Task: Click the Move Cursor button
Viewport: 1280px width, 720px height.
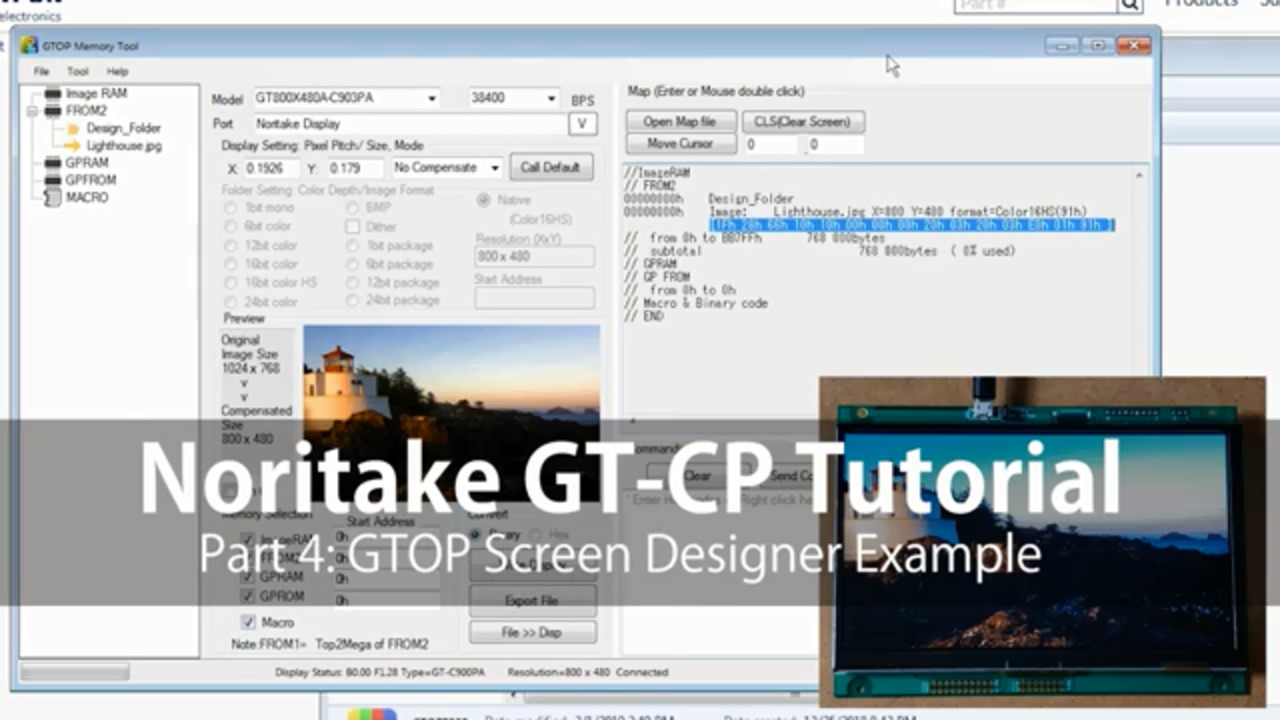Action: tap(680, 144)
